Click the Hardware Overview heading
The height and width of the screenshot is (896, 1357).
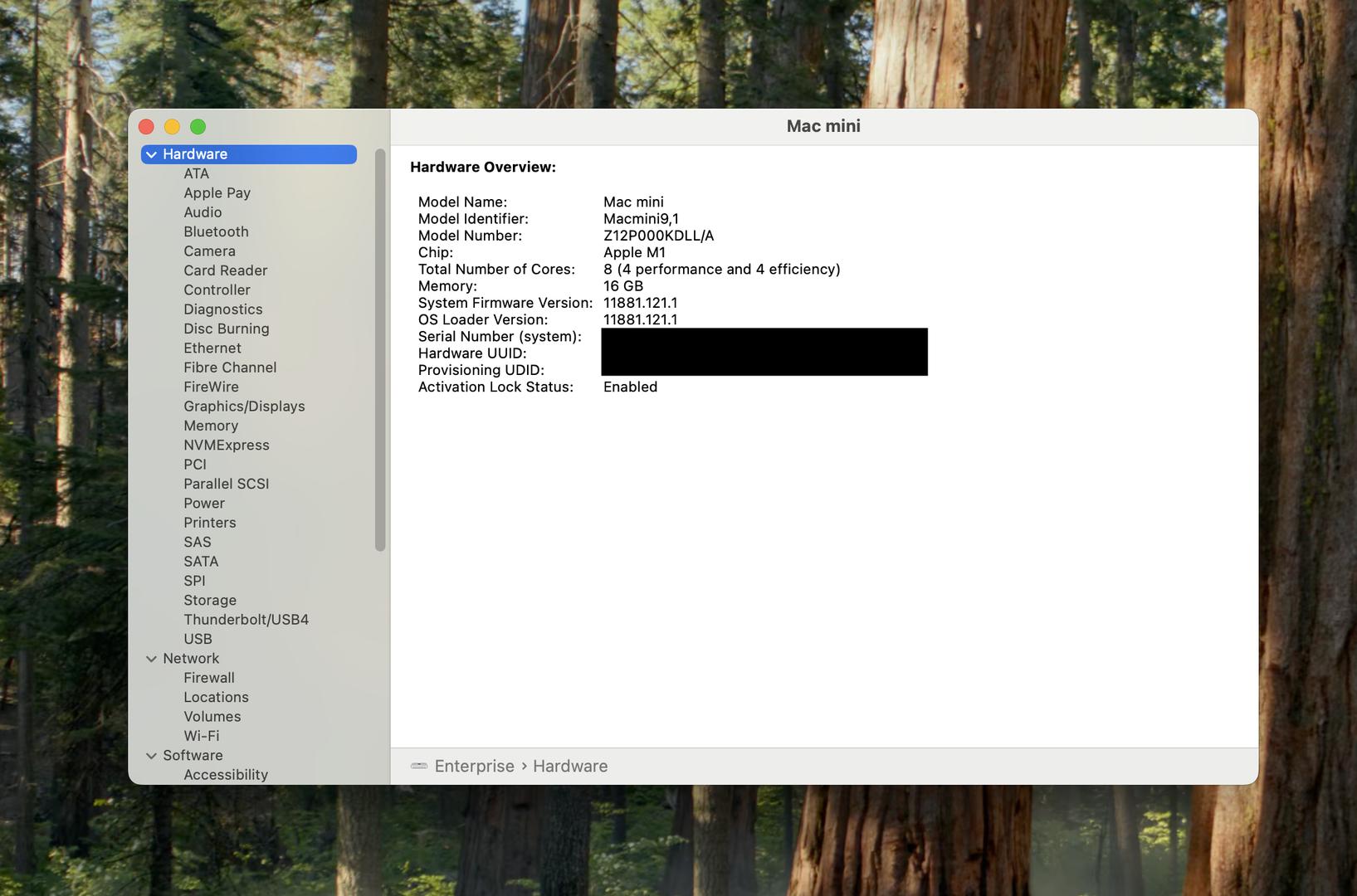click(483, 167)
